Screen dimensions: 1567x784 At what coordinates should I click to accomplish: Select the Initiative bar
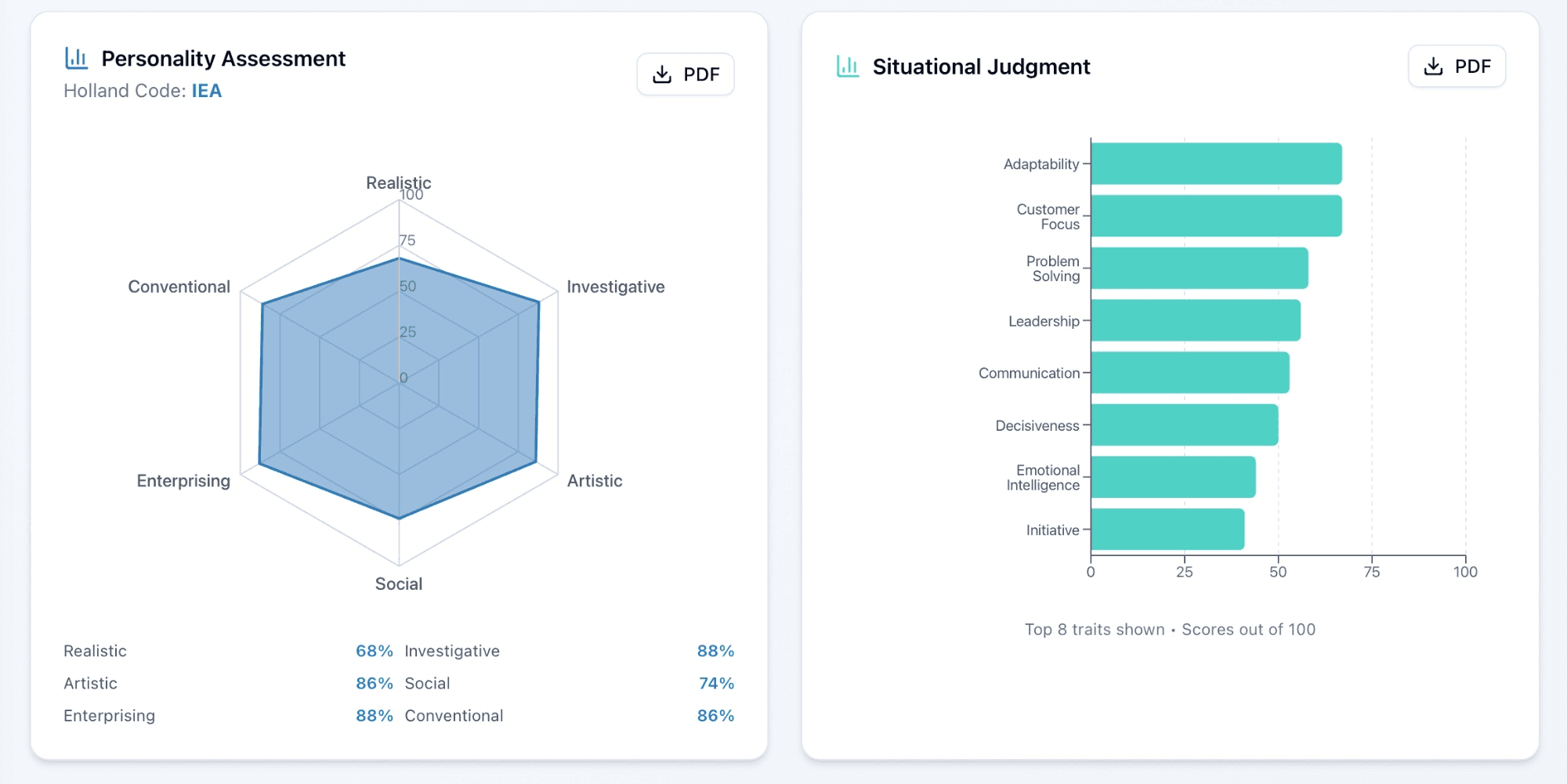[1167, 529]
